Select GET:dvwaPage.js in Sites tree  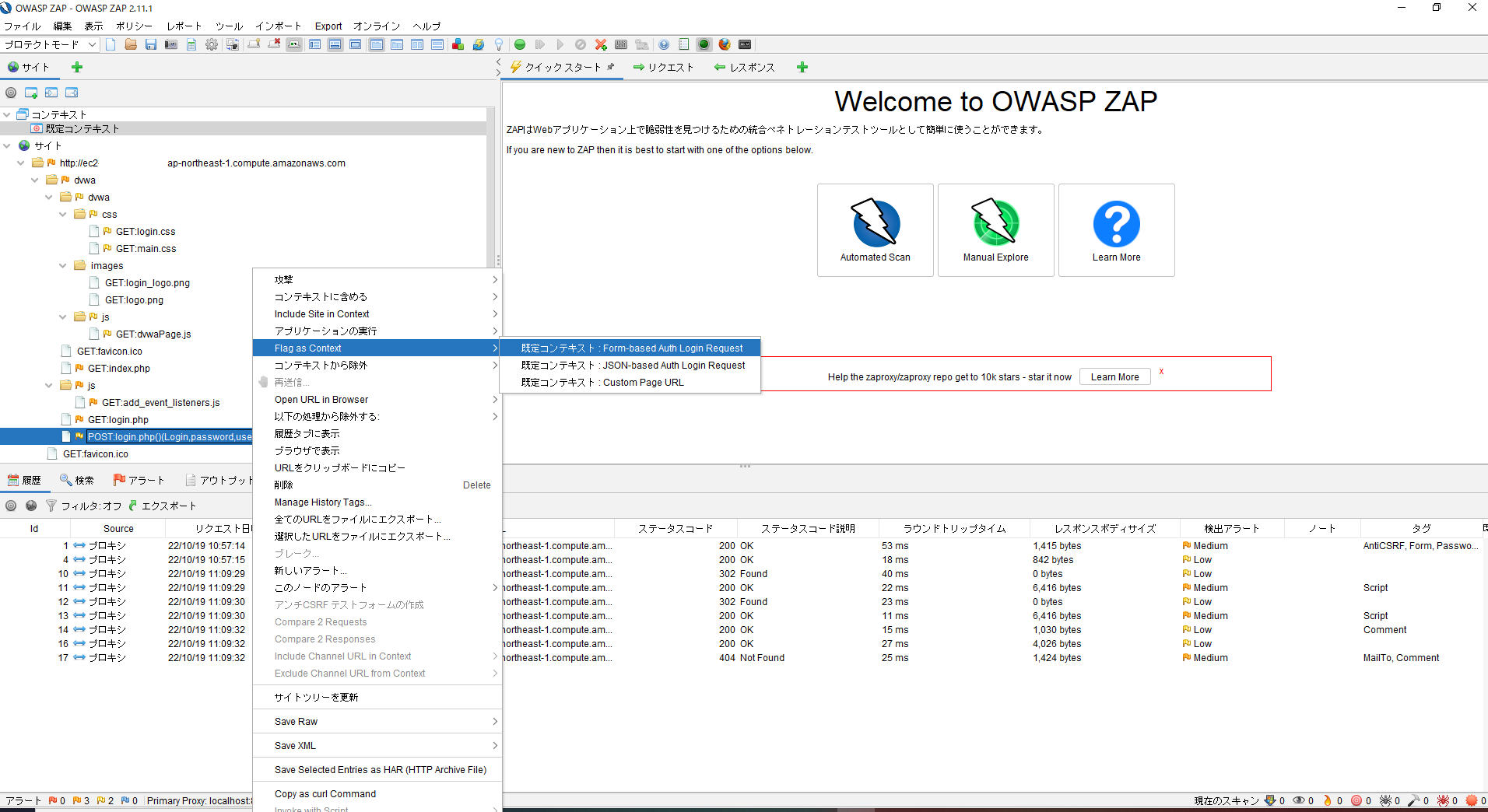153,334
